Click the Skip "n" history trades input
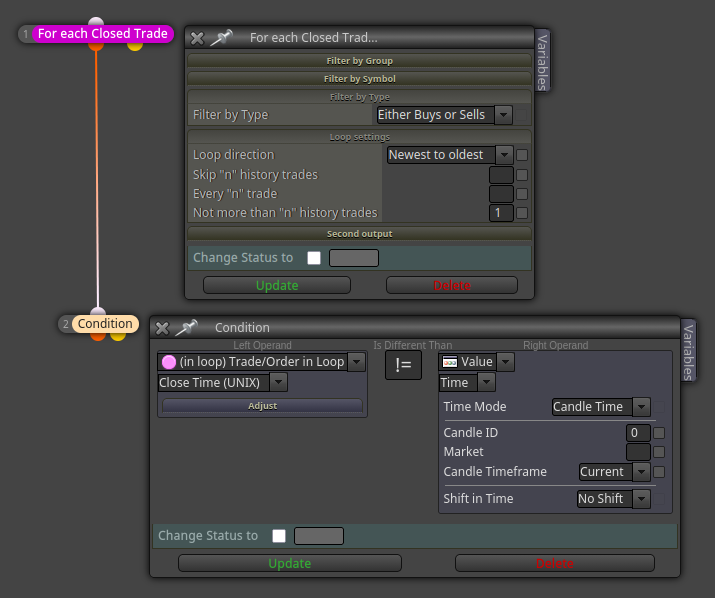Viewport: 715px width, 598px height. click(x=501, y=175)
